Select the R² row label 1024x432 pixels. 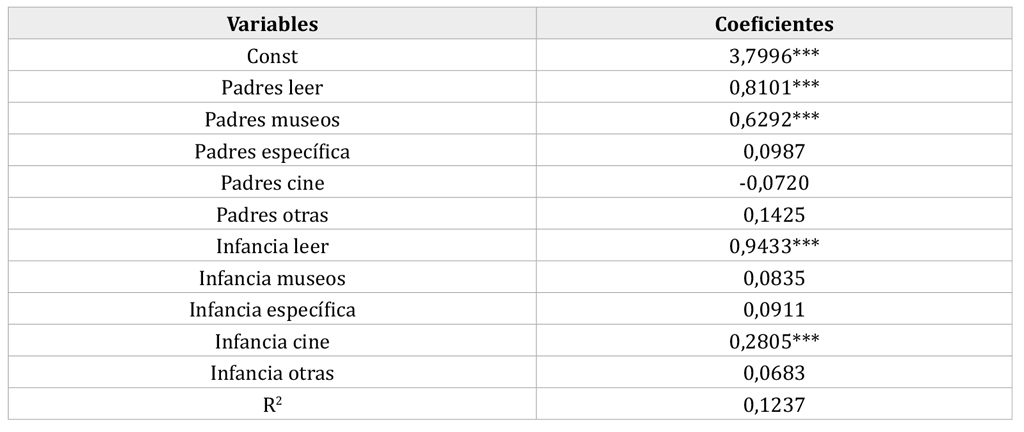click(272, 405)
